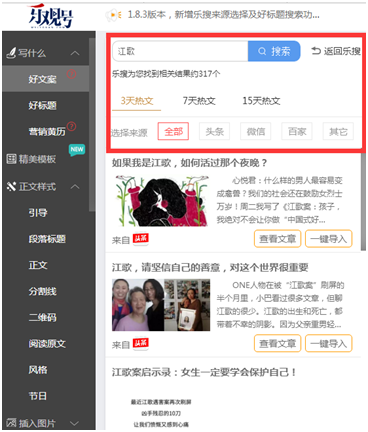Screen dimensions: 368x432
Task: Click the 乐搜为您找到相关结果约317个 text
Action: (166, 74)
